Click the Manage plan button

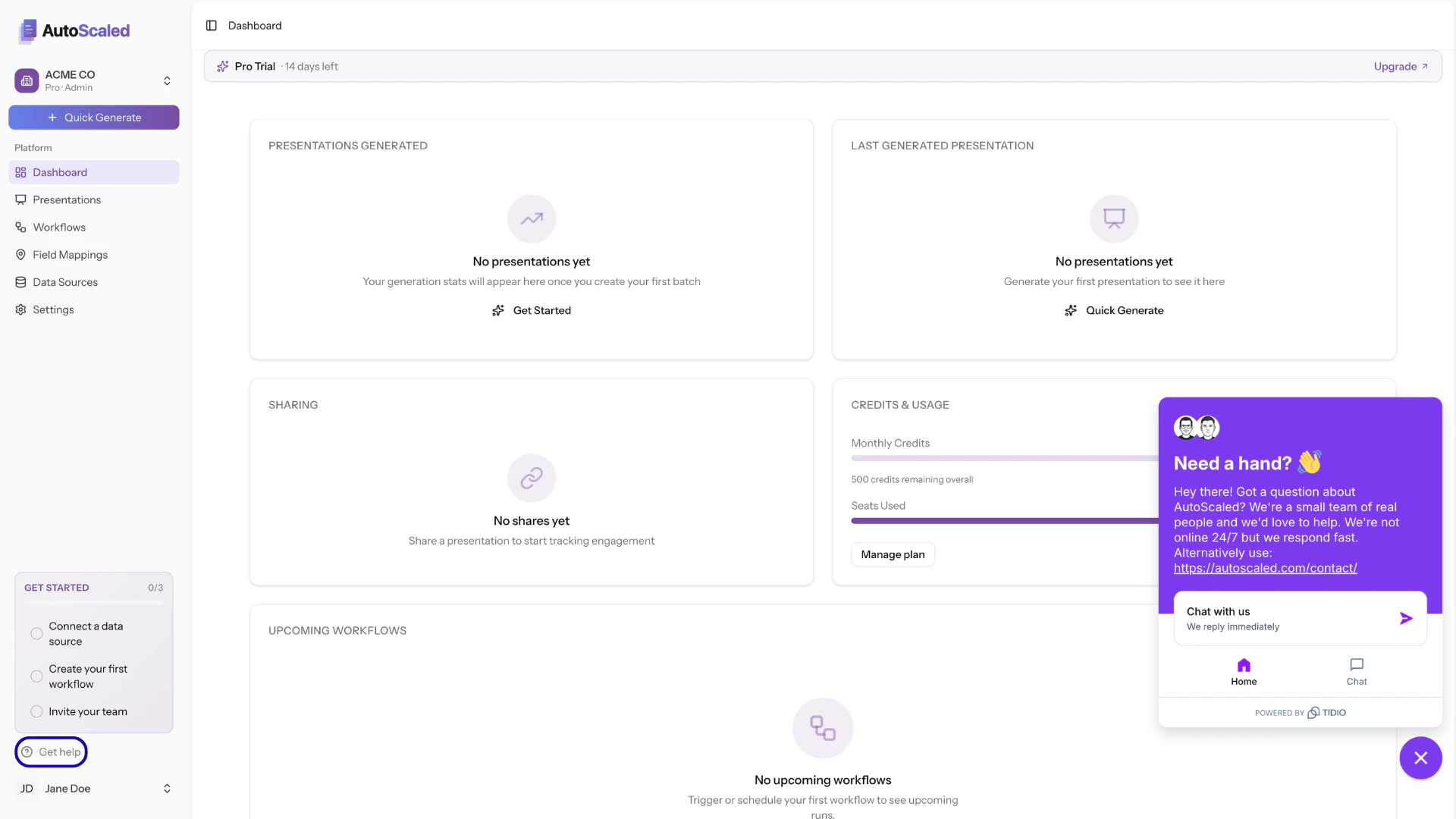coord(893,554)
